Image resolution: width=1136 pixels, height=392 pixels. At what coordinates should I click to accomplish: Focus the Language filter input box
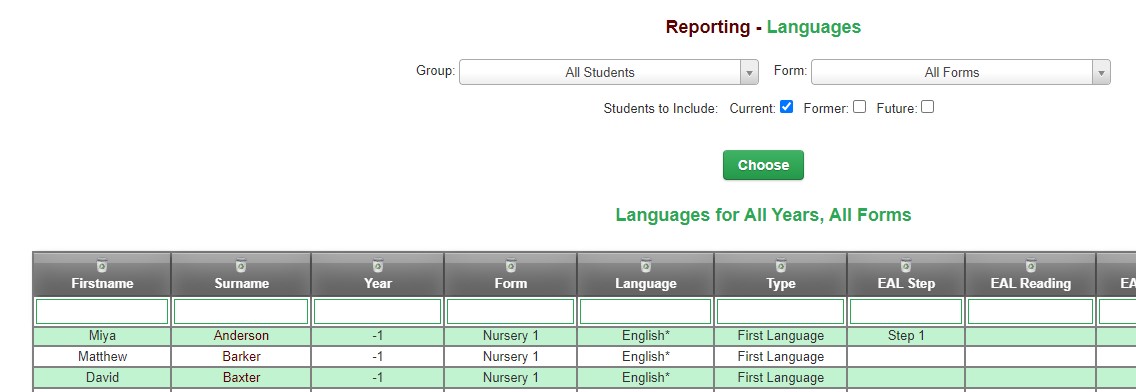[x=646, y=312]
